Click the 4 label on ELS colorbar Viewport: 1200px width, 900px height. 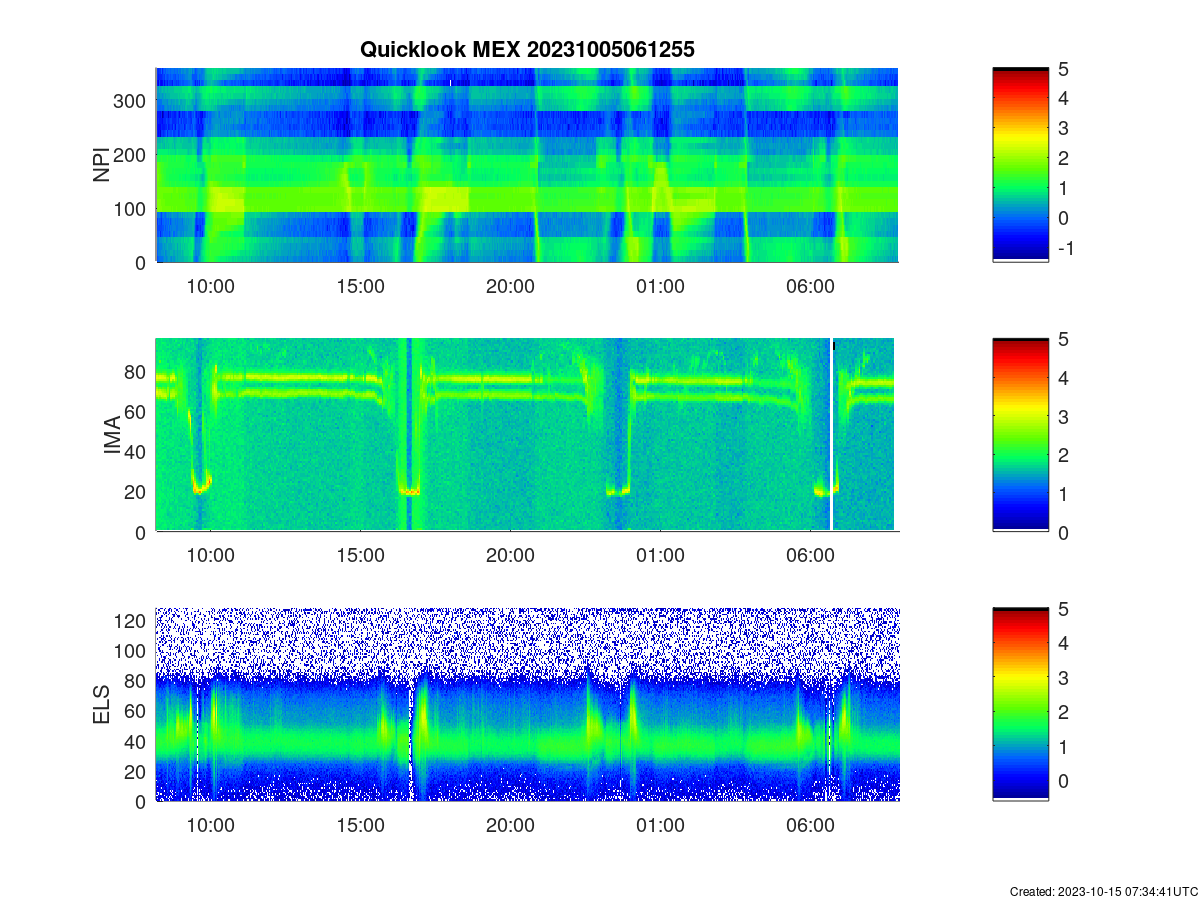(x=1063, y=643)
